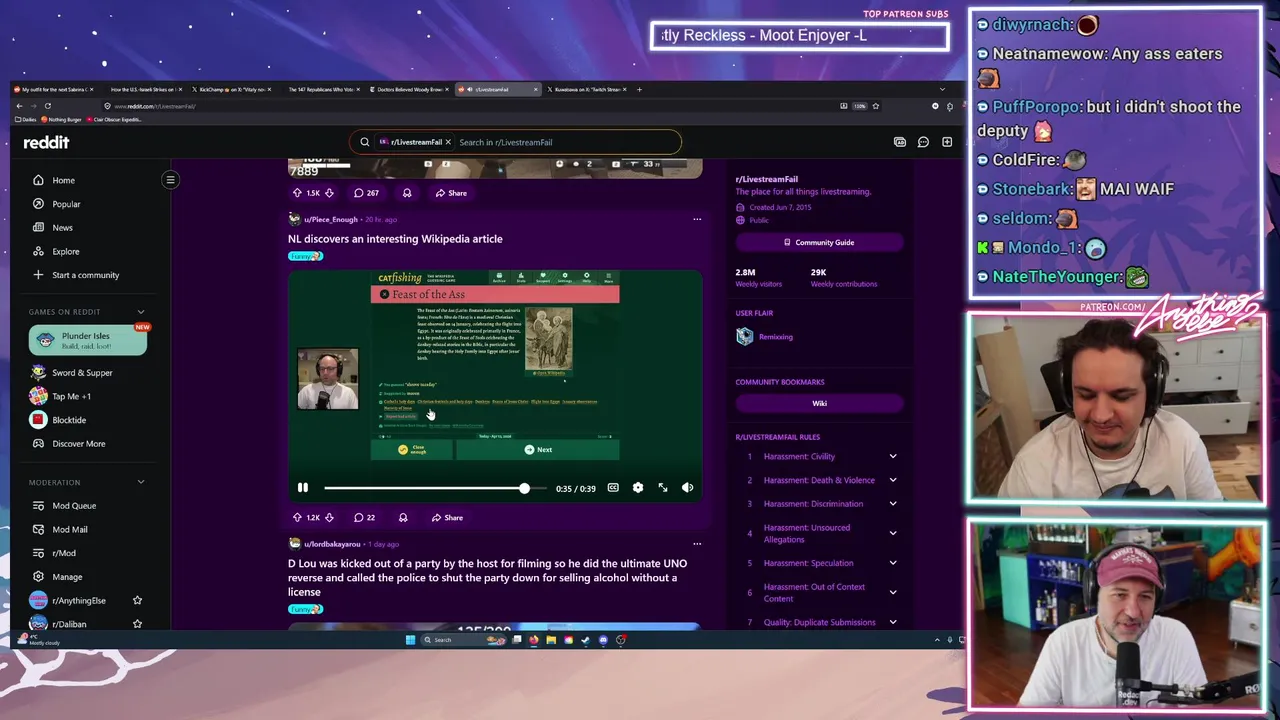
Task: Open u/Piece_Enough profile
Action: [x=330, y=219]
